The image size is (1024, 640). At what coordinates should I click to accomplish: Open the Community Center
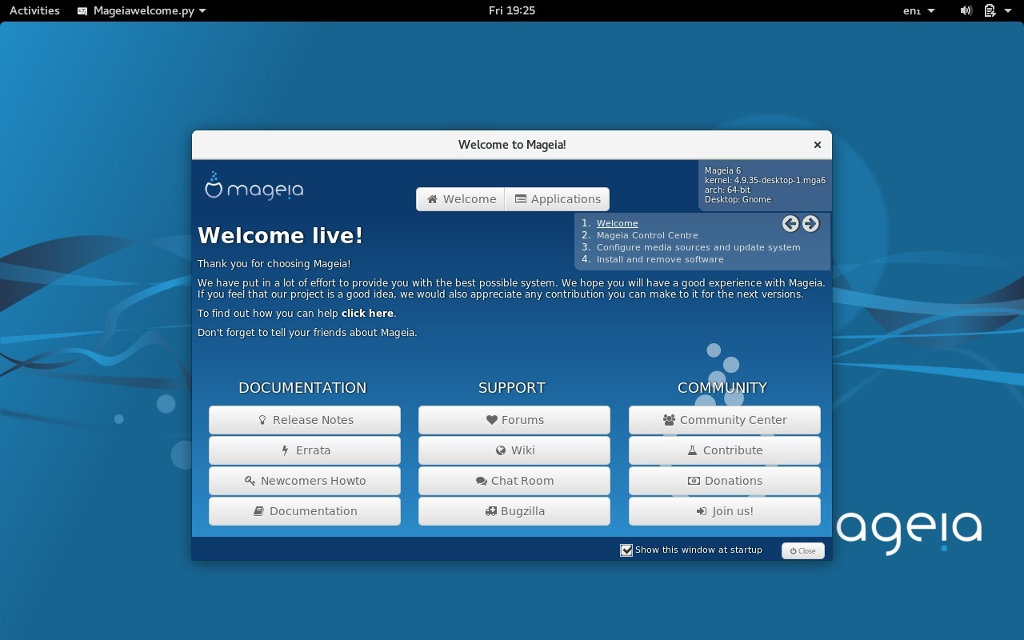[x=724, y=420]
